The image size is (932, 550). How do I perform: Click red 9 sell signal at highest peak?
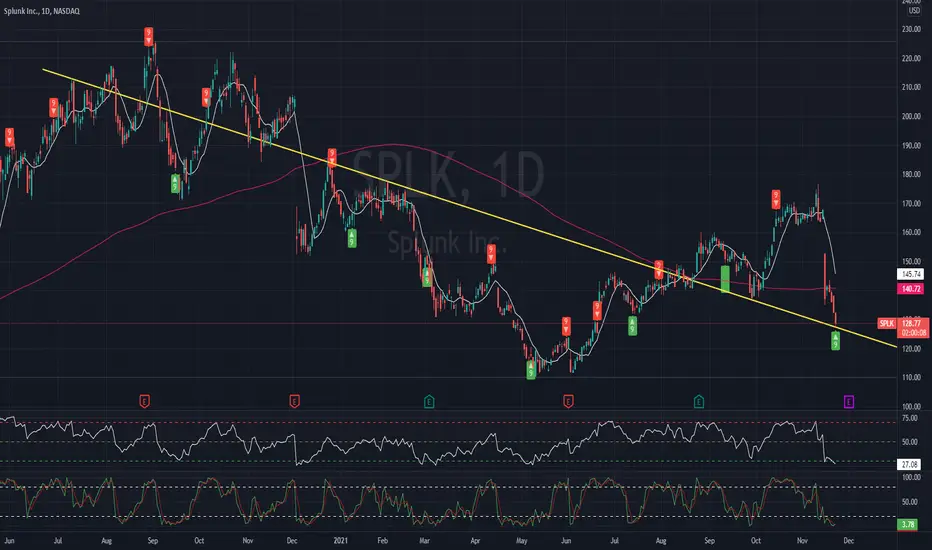coord(149,36)
